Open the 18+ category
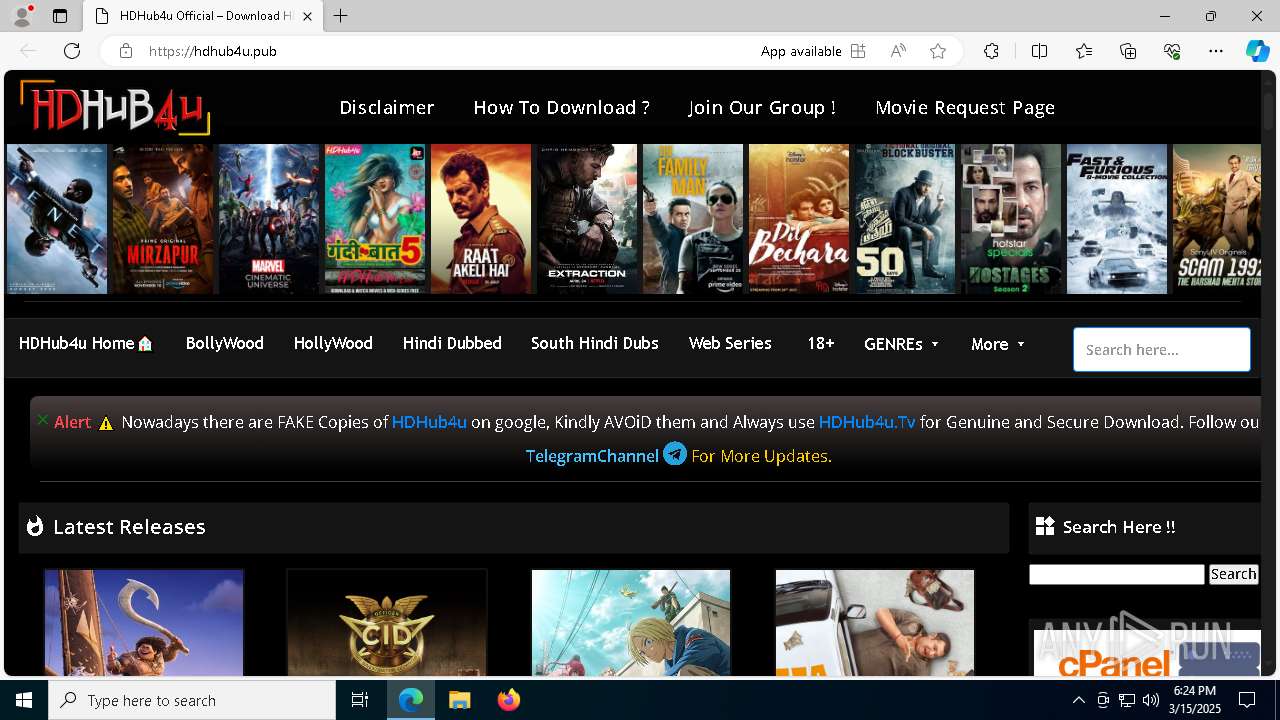This screenshot has height=720, width=1280. tap(821, 343)
